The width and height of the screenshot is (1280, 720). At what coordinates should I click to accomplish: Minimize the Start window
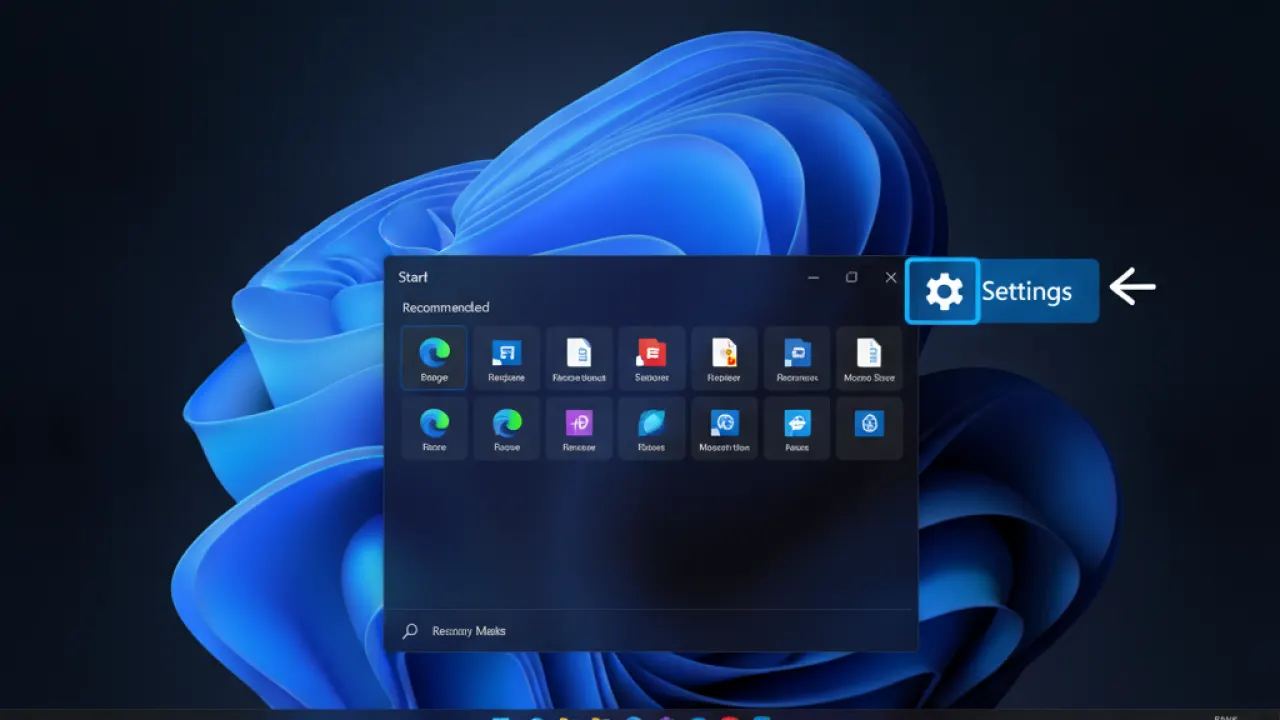click(814, 277)
